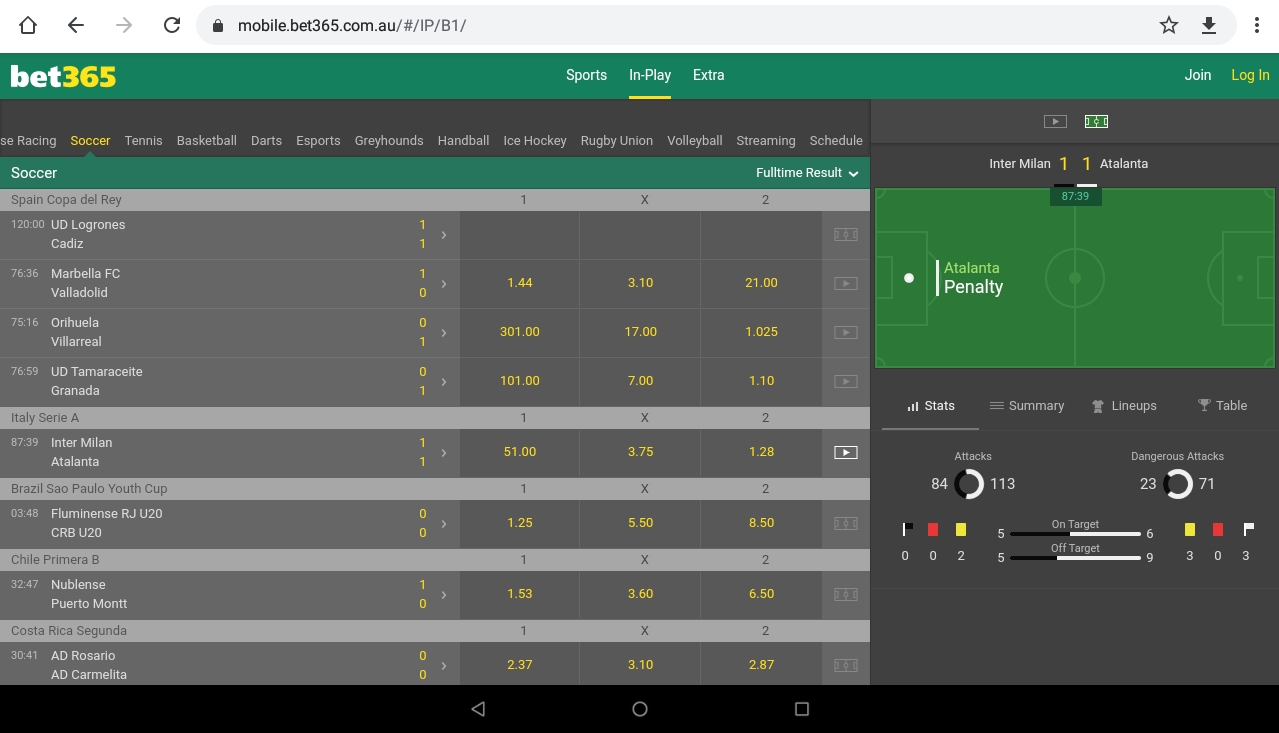Click the Join link

click(x=1198, y=75)
